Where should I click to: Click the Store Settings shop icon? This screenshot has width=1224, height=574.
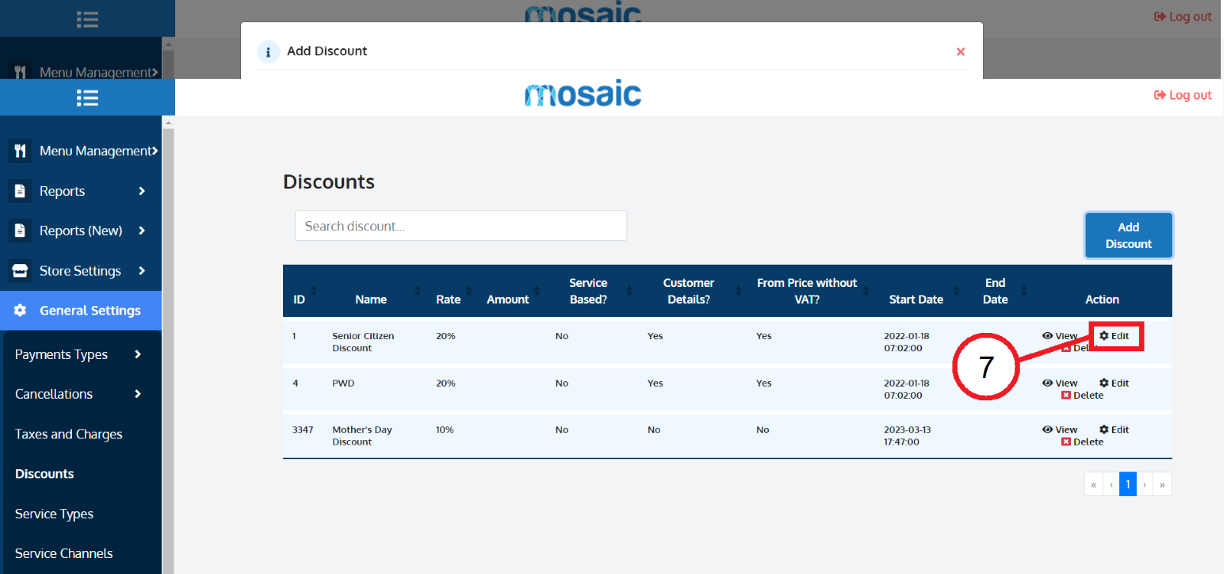[20, 271]
